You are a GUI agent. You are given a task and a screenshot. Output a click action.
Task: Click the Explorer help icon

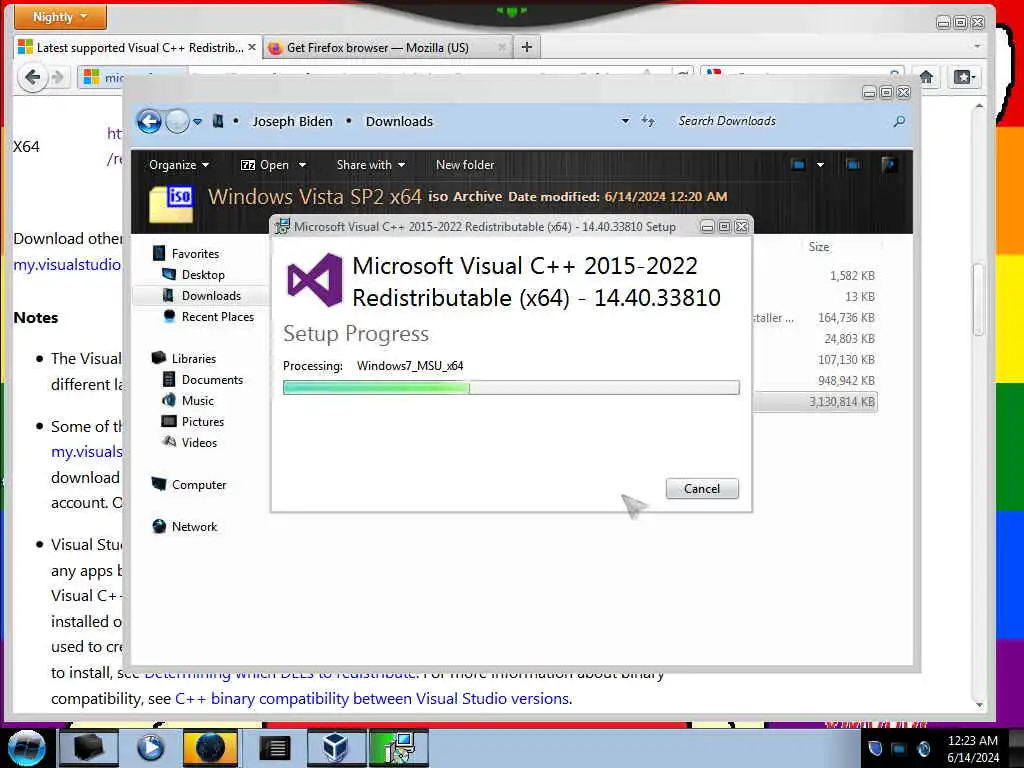(x=888, y=165)
